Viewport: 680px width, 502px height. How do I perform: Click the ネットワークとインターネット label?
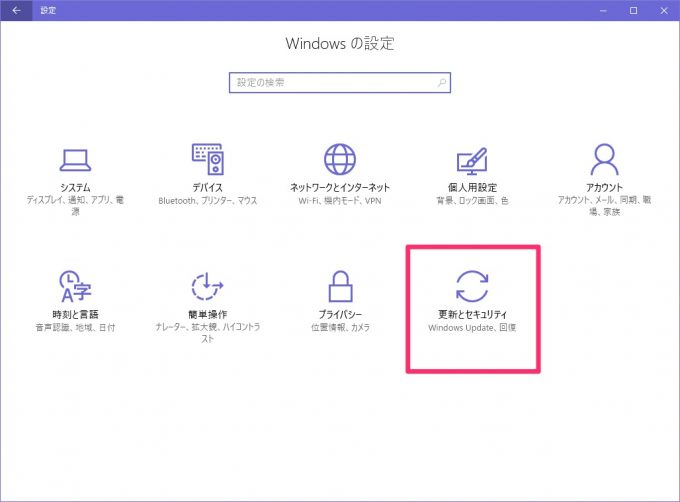(340, 188)
